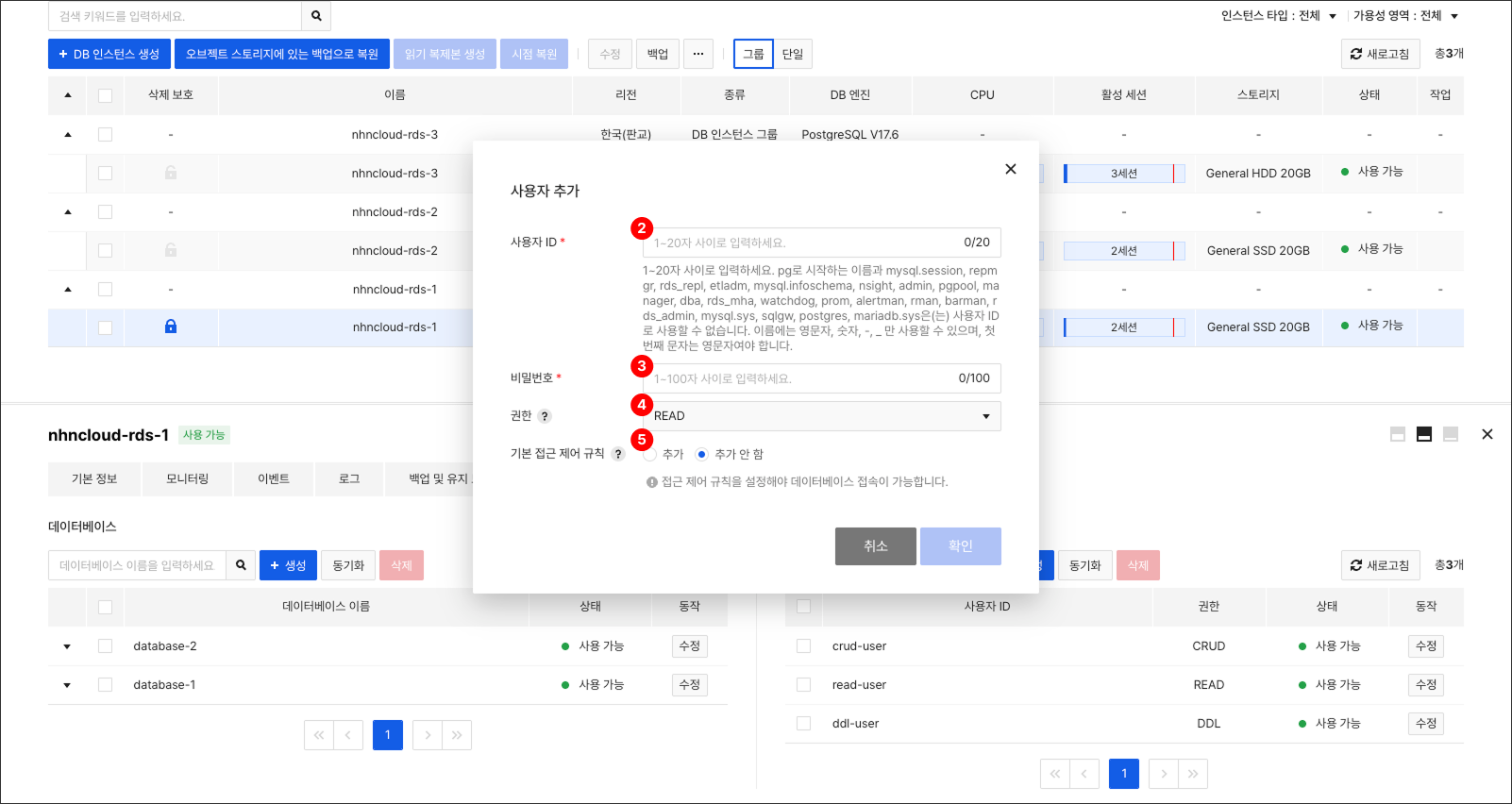
Task: Select the 추가 안 함 radio button
Action: click(701, 454)
